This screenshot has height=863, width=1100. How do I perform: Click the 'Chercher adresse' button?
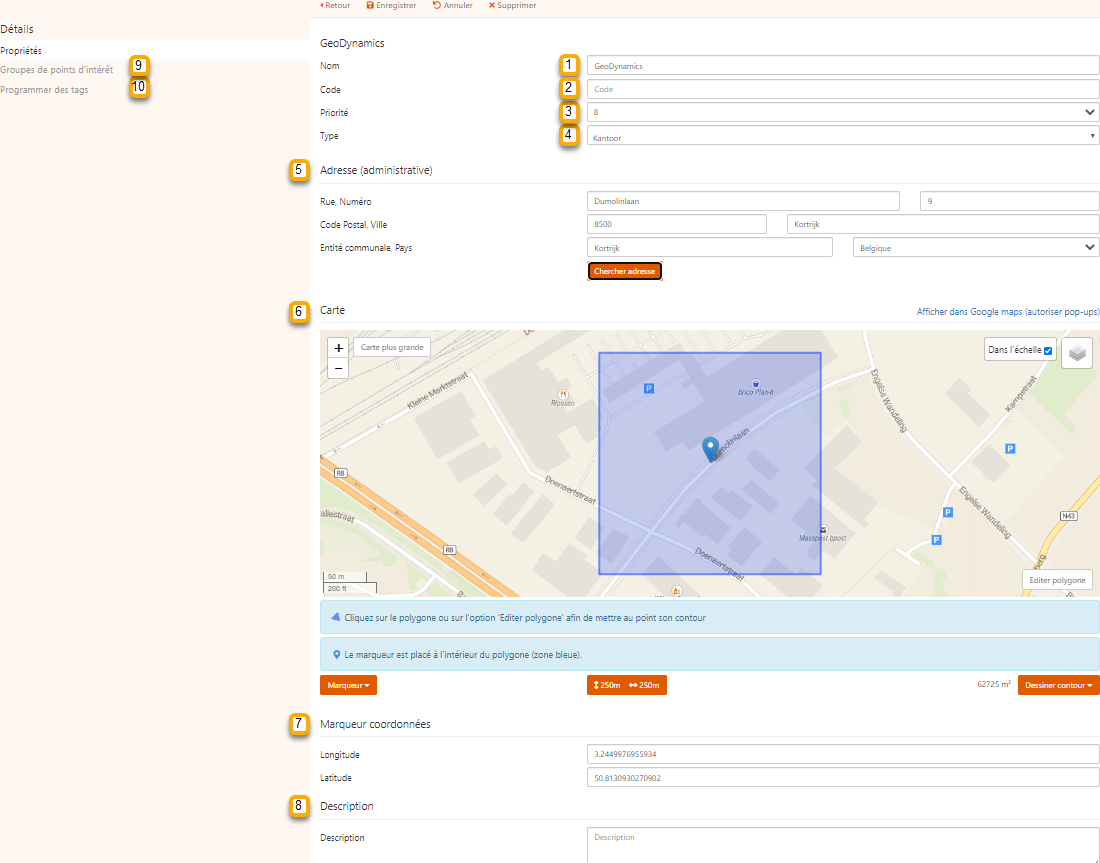point(625,271)
